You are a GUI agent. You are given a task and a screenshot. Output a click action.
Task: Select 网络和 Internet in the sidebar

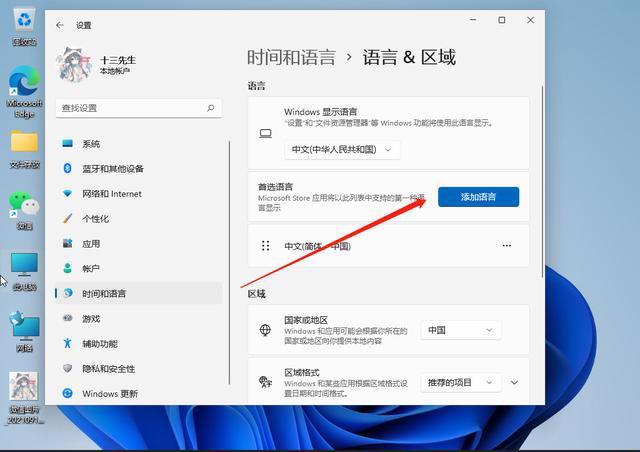(x=139, y=193)
